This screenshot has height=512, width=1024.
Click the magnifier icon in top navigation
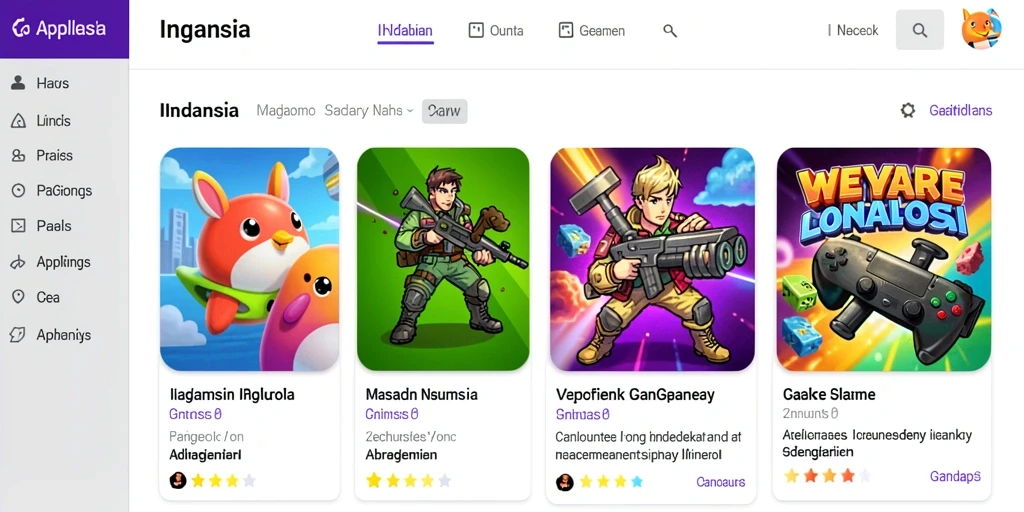point(670,30)
